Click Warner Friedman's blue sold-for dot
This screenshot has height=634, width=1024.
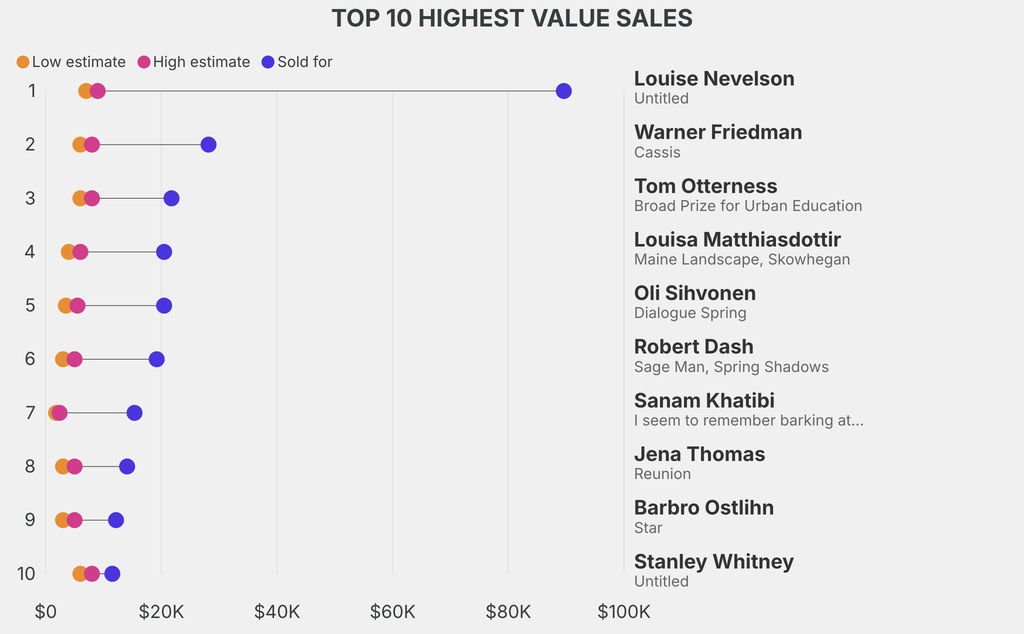pos(208,145)
